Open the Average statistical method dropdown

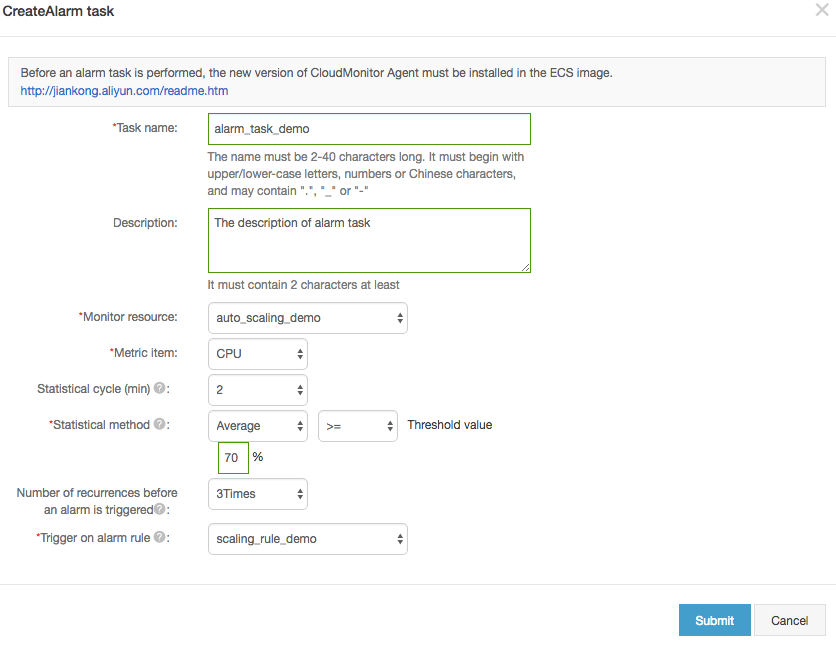[x=258, y=426]
